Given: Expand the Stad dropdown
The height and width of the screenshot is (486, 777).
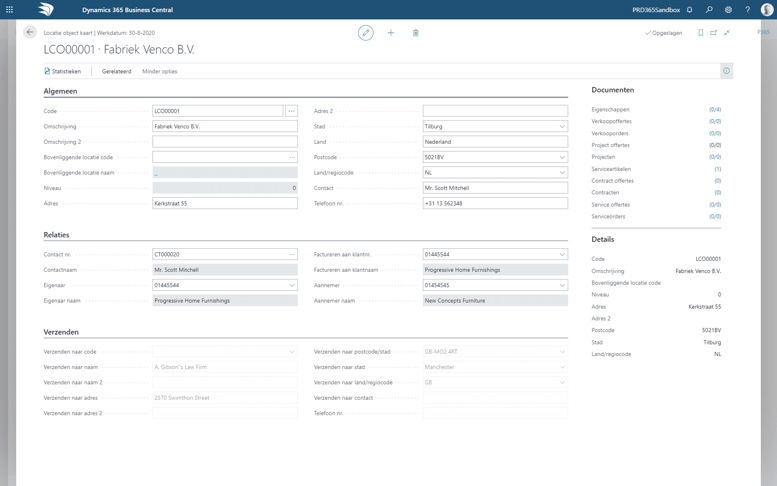Looking at the screenshot, I should 562,126.
